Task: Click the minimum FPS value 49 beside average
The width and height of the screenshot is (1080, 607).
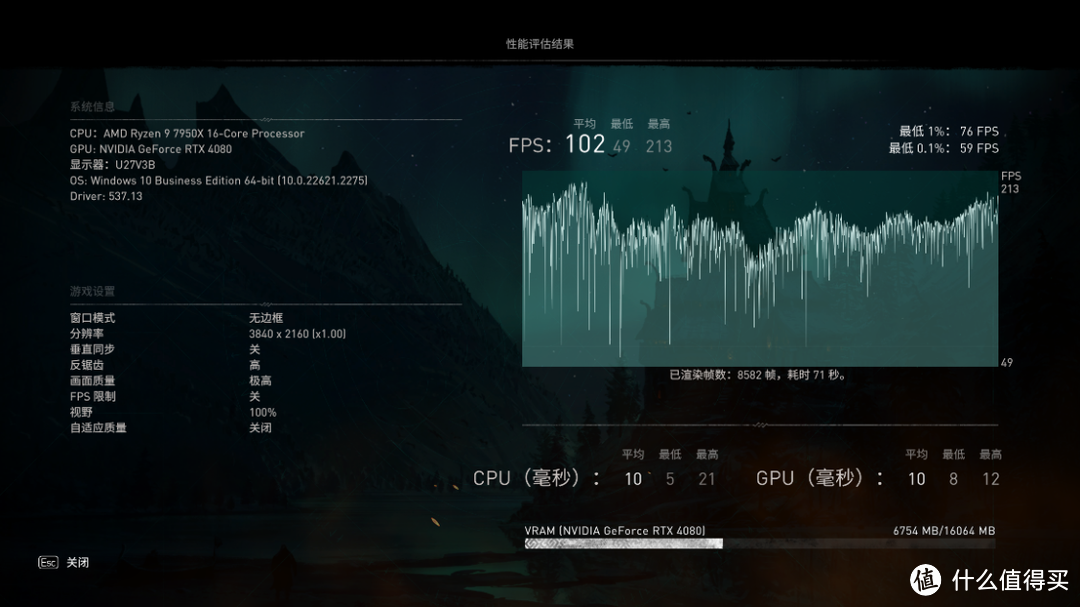Action: coord(621,146)
